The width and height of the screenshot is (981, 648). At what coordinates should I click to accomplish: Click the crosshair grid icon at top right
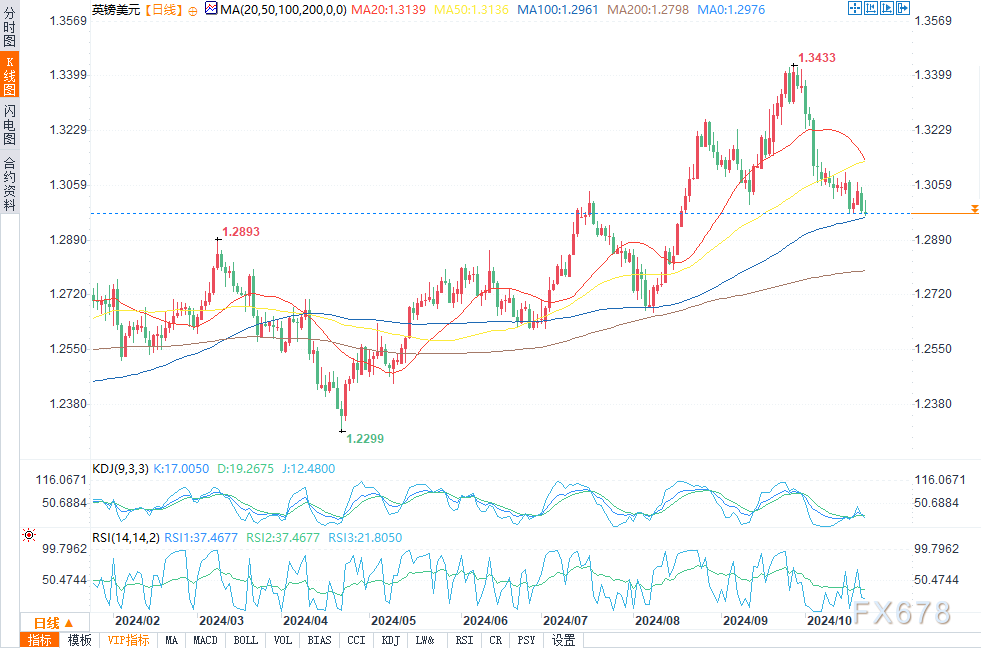855,8
